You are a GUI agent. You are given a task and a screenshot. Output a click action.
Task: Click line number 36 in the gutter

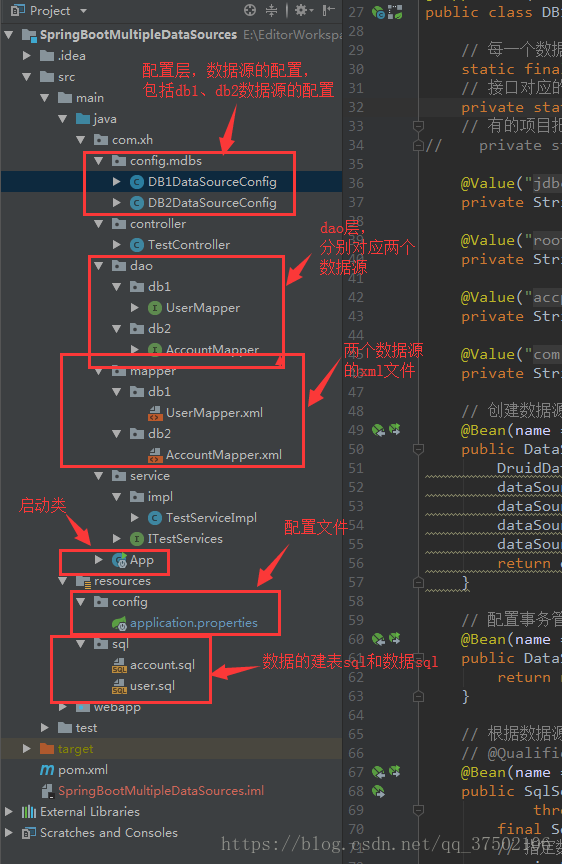pos(356,183)
